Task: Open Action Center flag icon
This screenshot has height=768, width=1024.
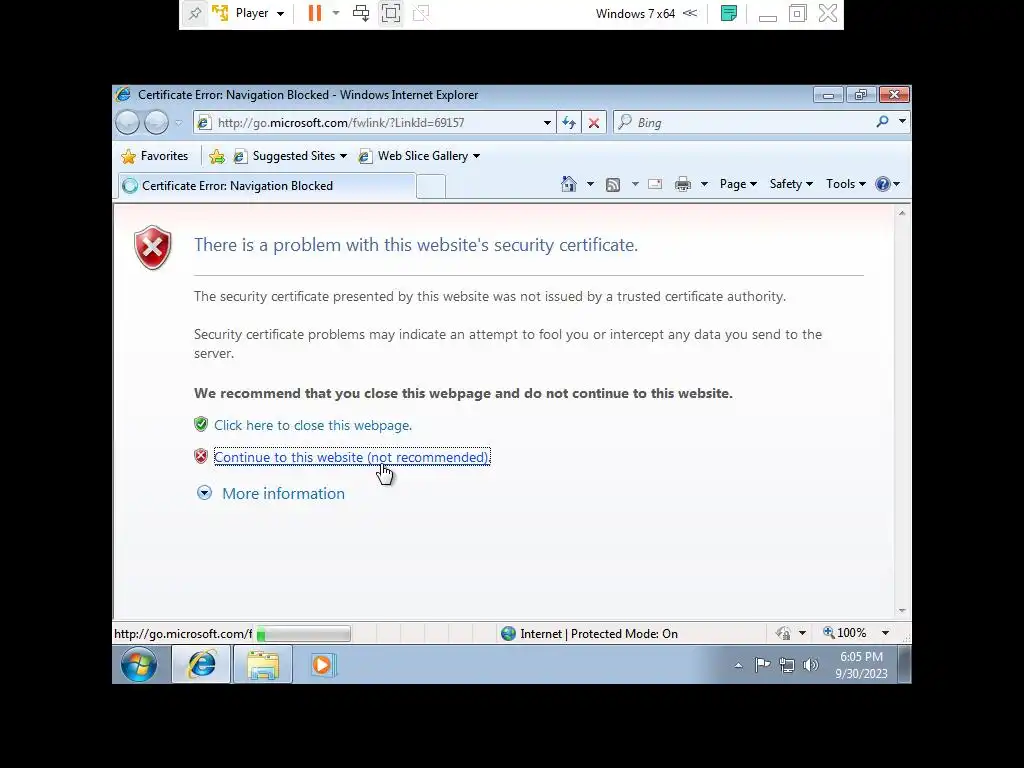Action: (762, 665)
